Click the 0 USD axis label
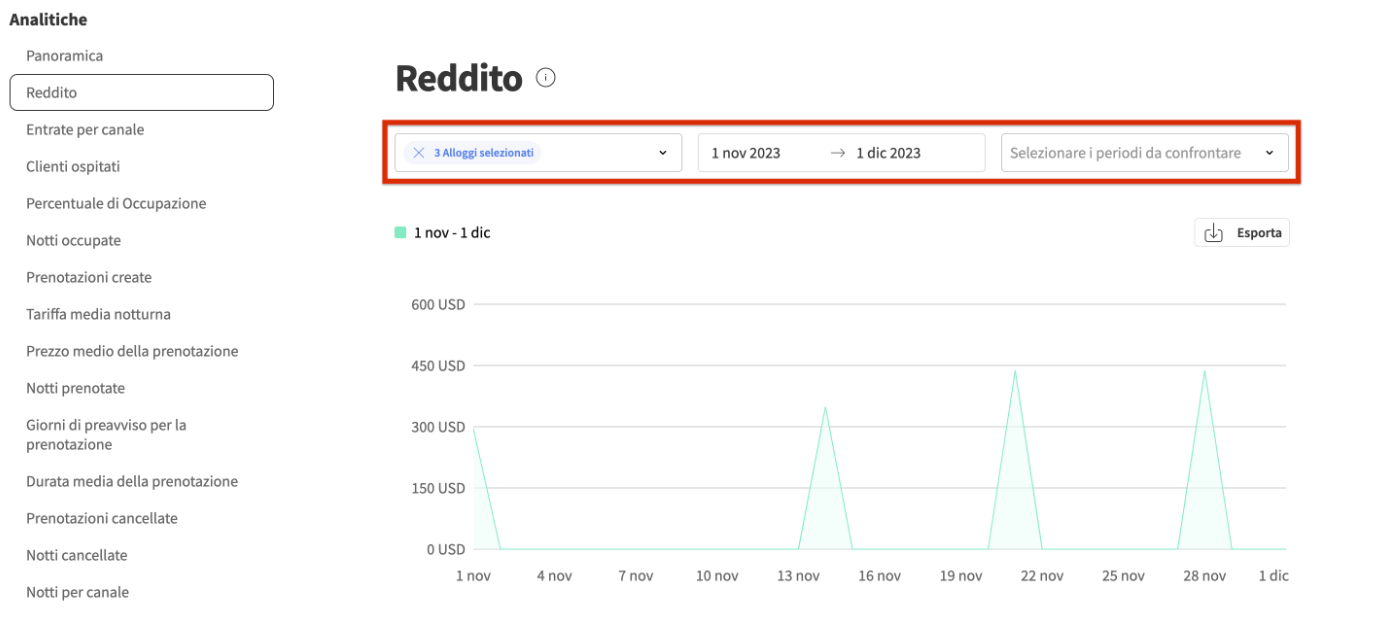 point(445,550)
